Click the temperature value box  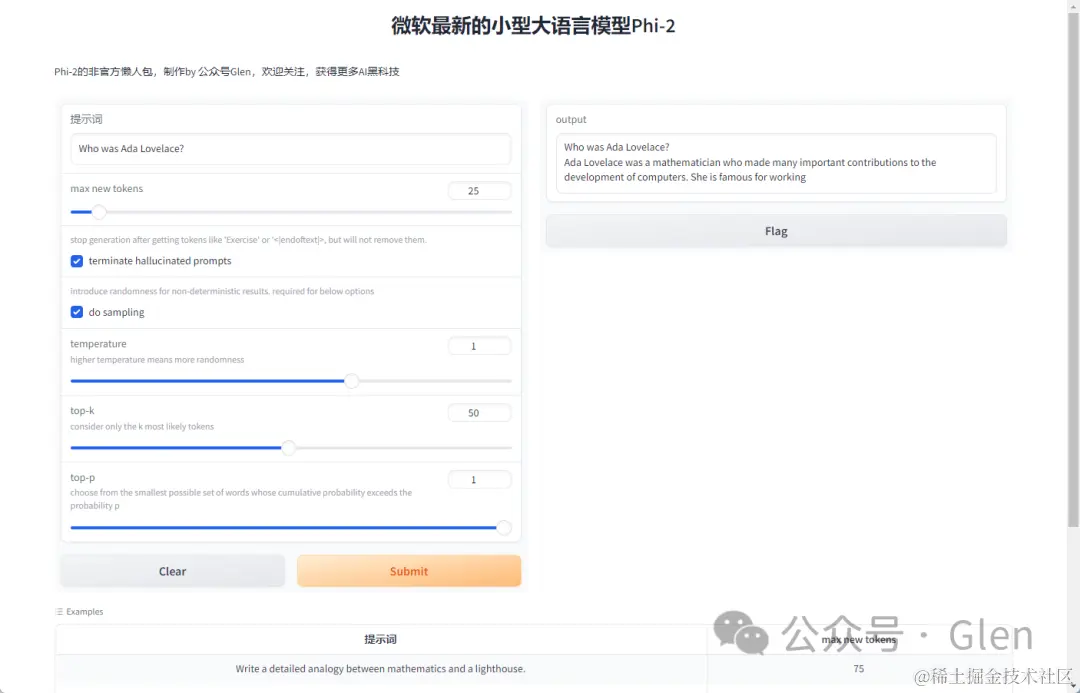(x=479, y=345)
